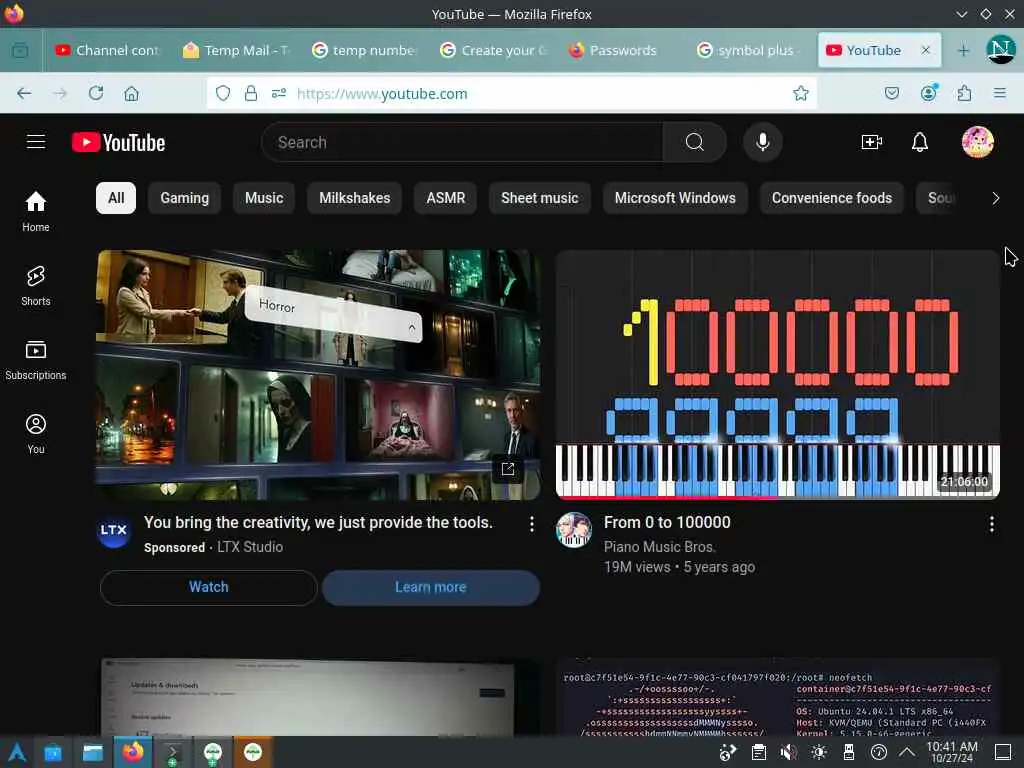Open the Firefox view button left of the tabs
The image size is (1024, 768).
20,50
